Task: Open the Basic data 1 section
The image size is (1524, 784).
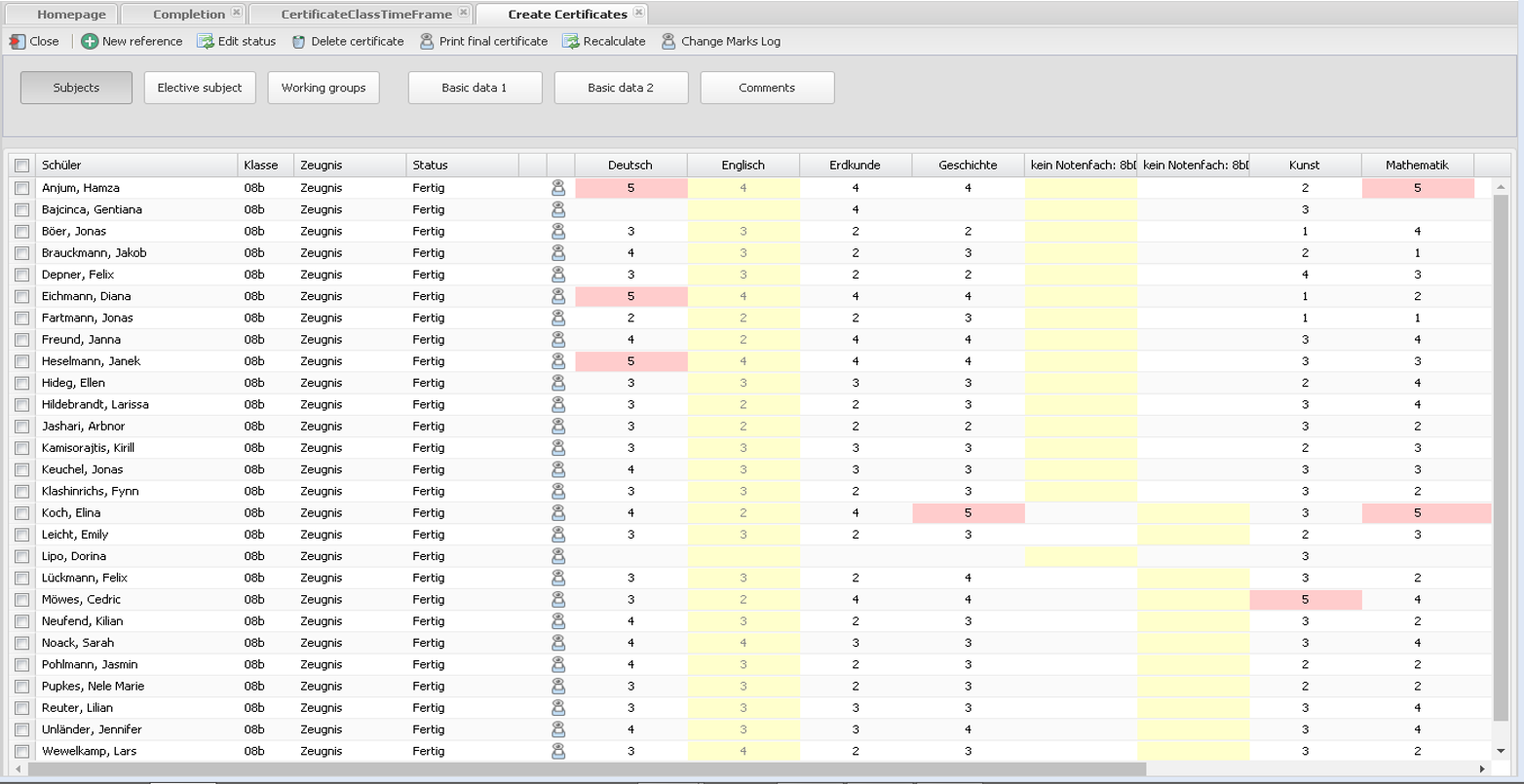Action: click(475, 88)
